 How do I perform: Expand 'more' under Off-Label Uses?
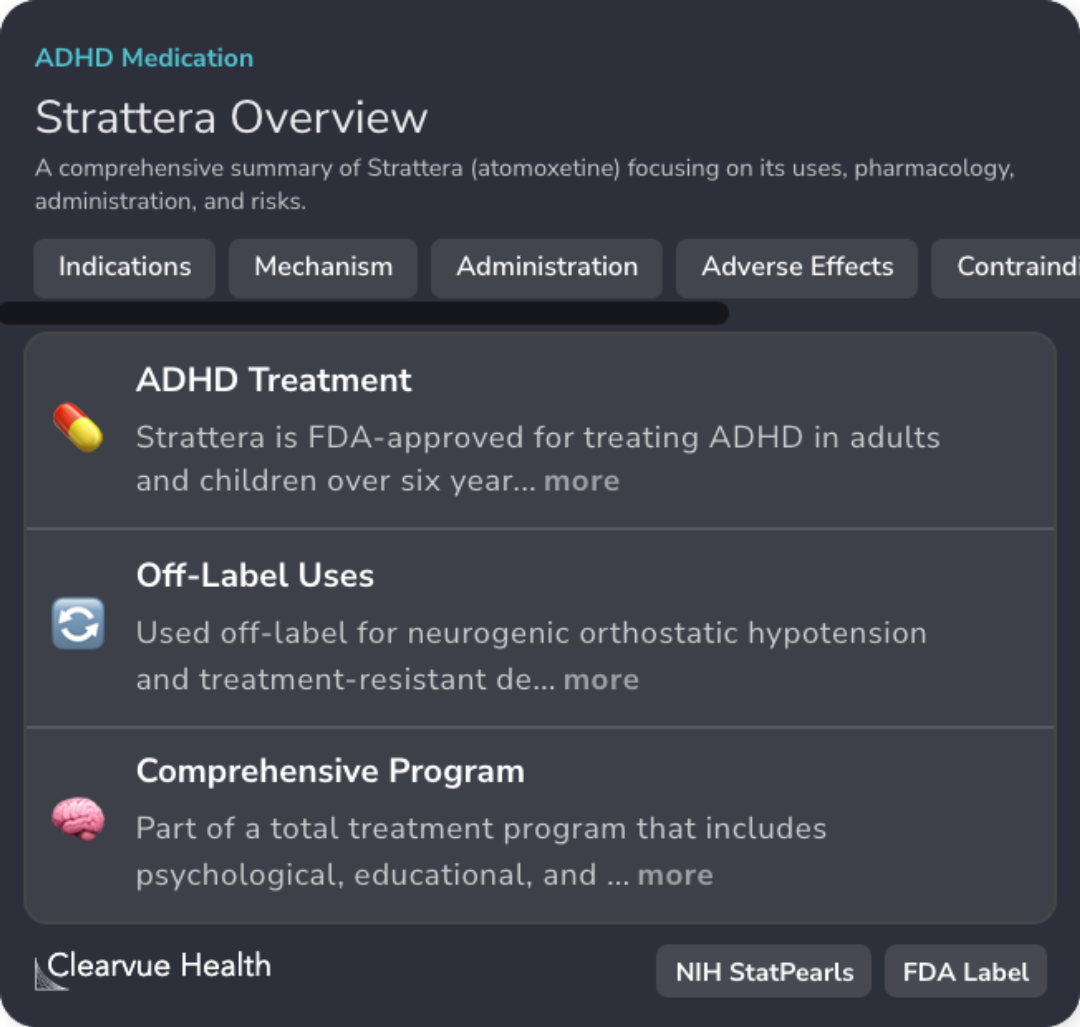(601, 679)
